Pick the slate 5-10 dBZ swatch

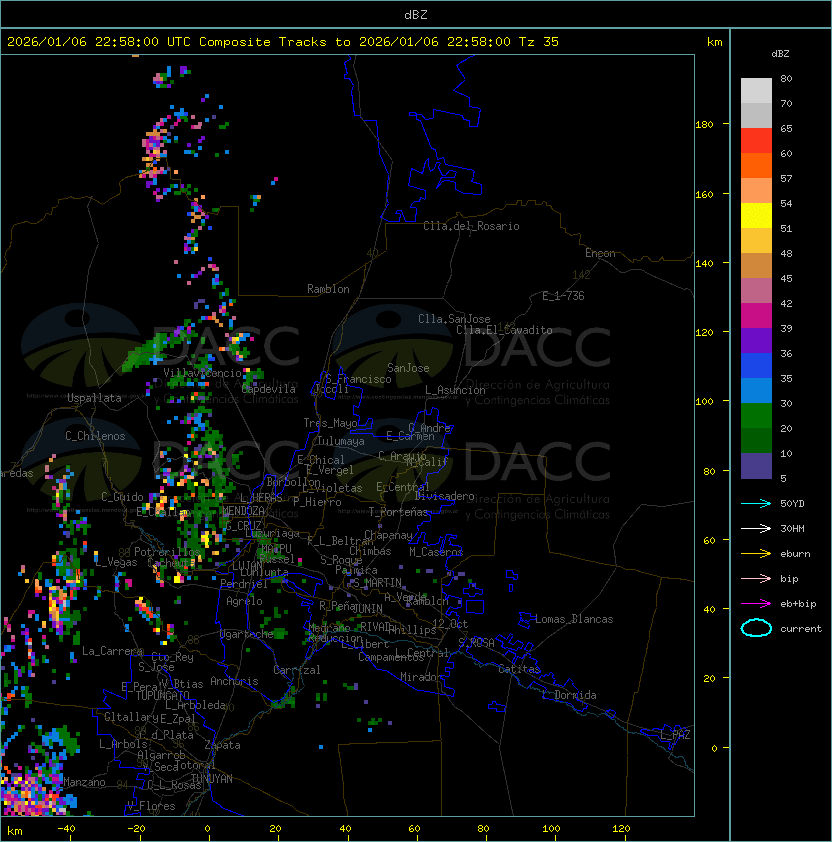[756, 466]
